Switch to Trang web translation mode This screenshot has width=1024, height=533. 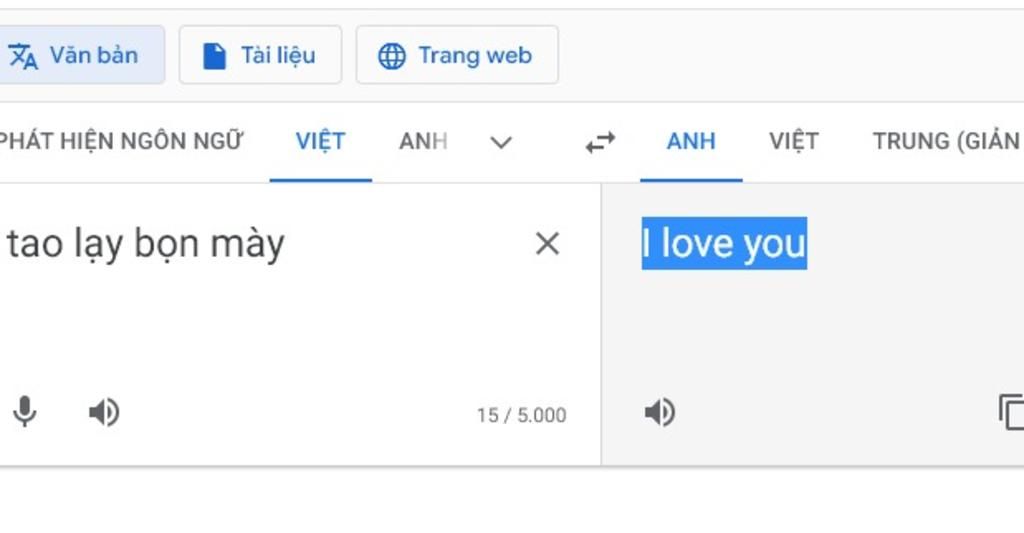457,55
